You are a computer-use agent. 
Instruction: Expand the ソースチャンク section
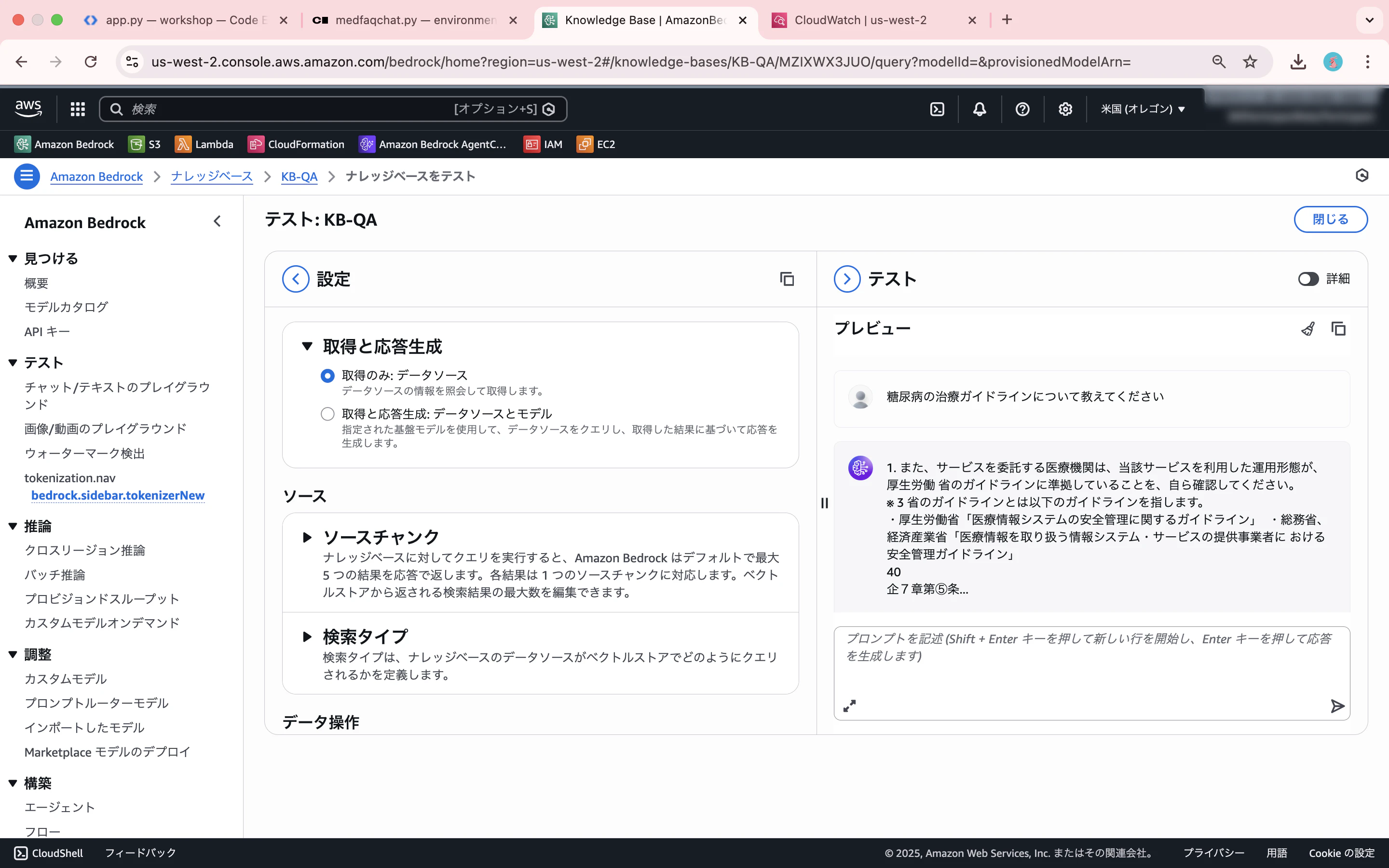(307, 538)
